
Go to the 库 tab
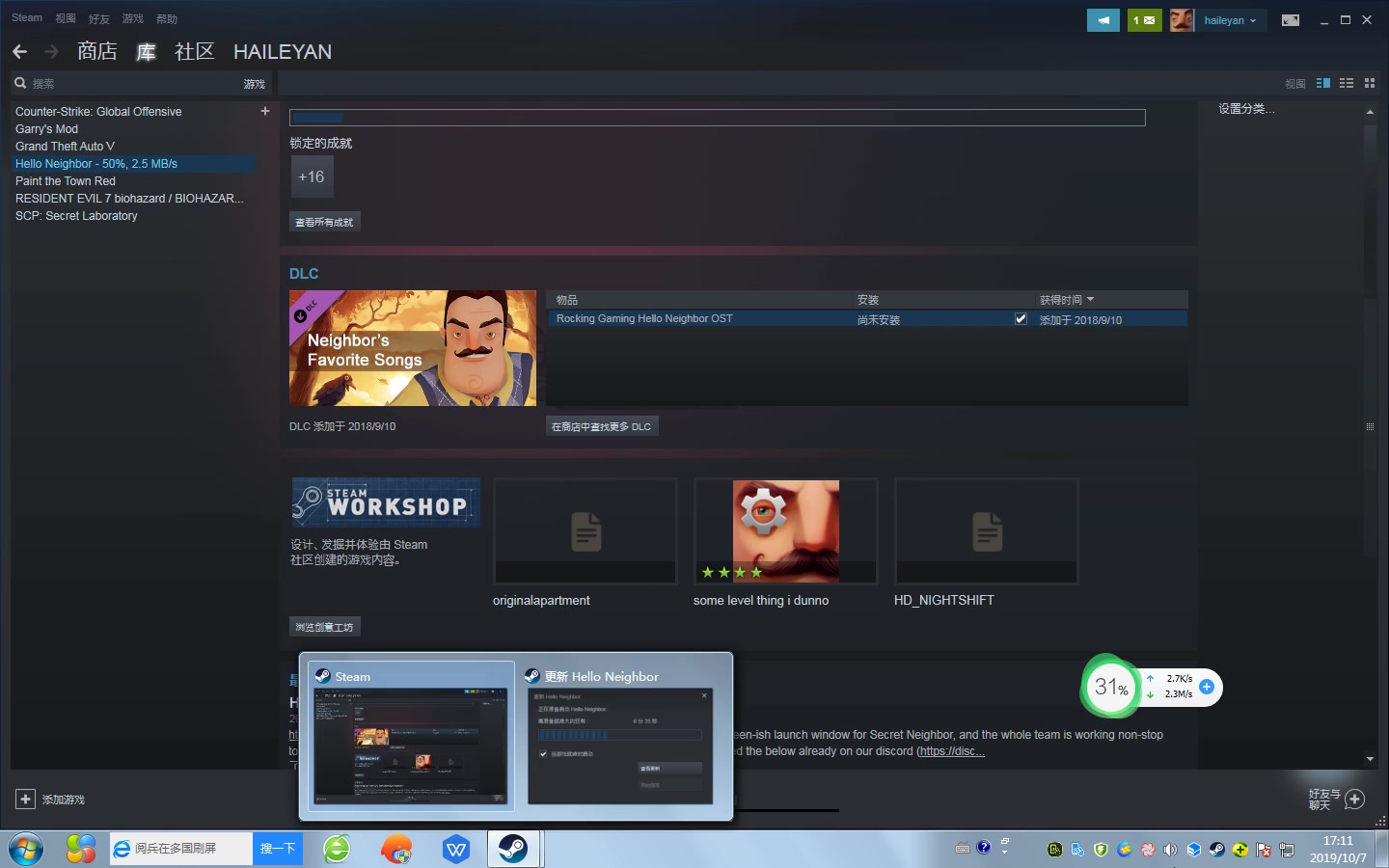coord(146,51)
